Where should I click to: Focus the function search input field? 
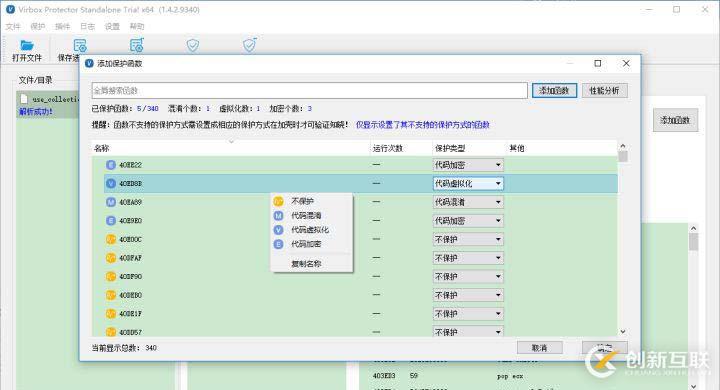309,90
